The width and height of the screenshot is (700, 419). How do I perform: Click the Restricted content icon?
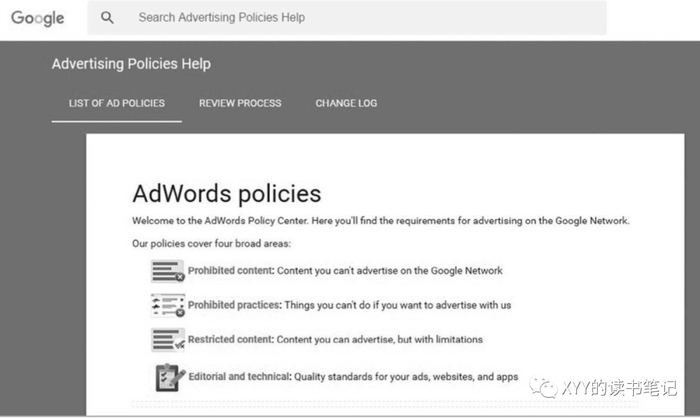167,340
